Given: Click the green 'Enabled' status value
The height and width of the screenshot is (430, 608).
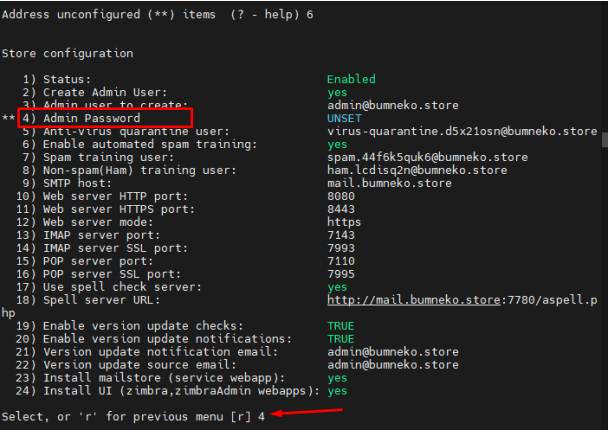Looking at the screenshot, I should click(x=351, y=79).
